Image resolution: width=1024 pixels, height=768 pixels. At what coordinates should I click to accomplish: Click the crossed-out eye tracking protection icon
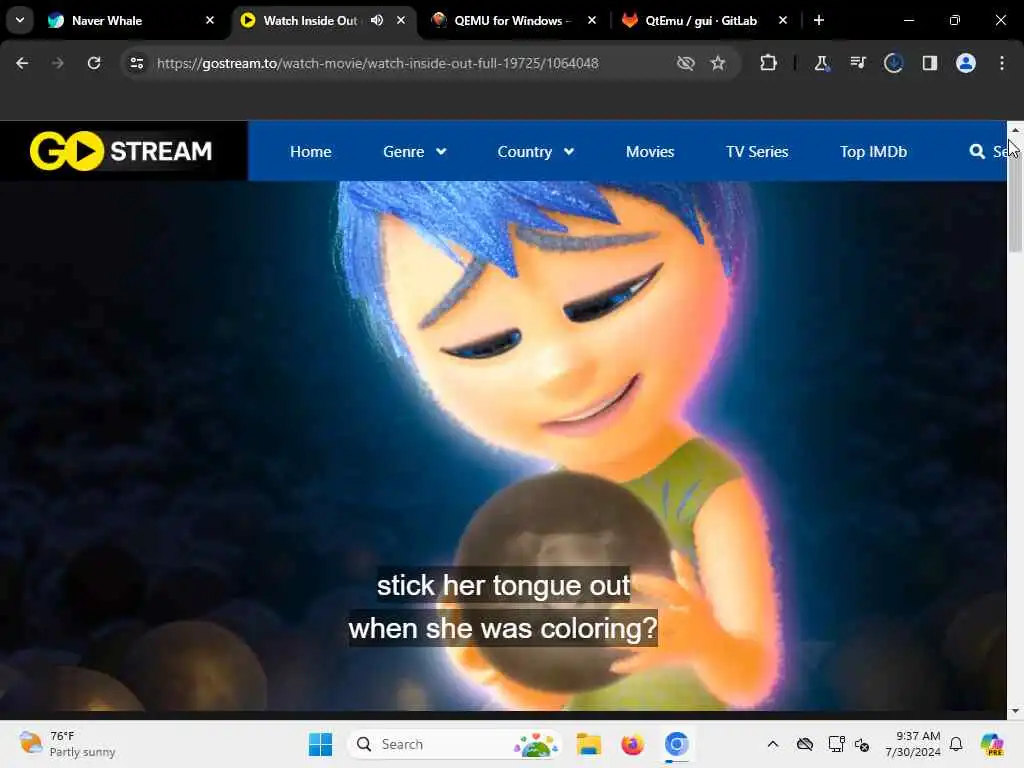[686, 63]
